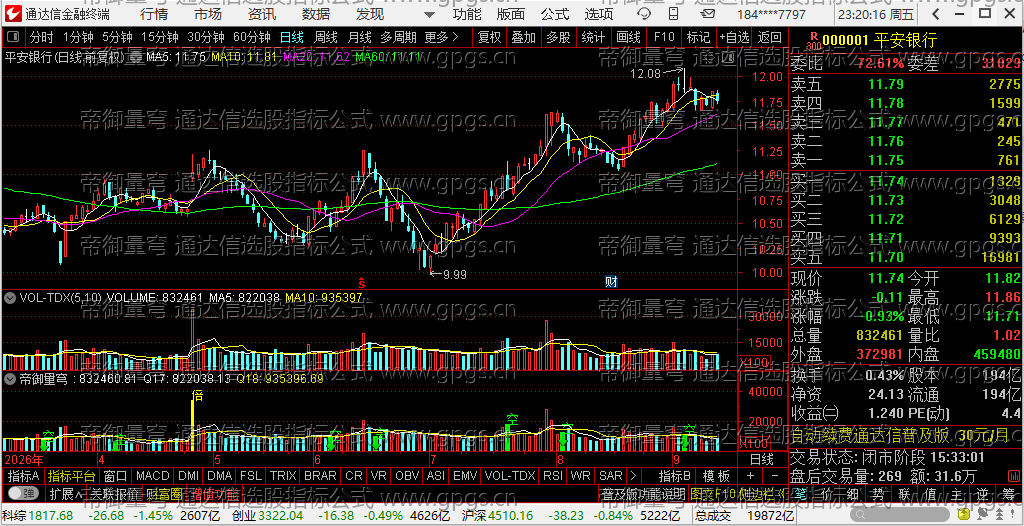Image resolution: width=1024 pixels, height=526 pixels.
Task: Select the 60分钟 period
Action: (x=251, y=37)
